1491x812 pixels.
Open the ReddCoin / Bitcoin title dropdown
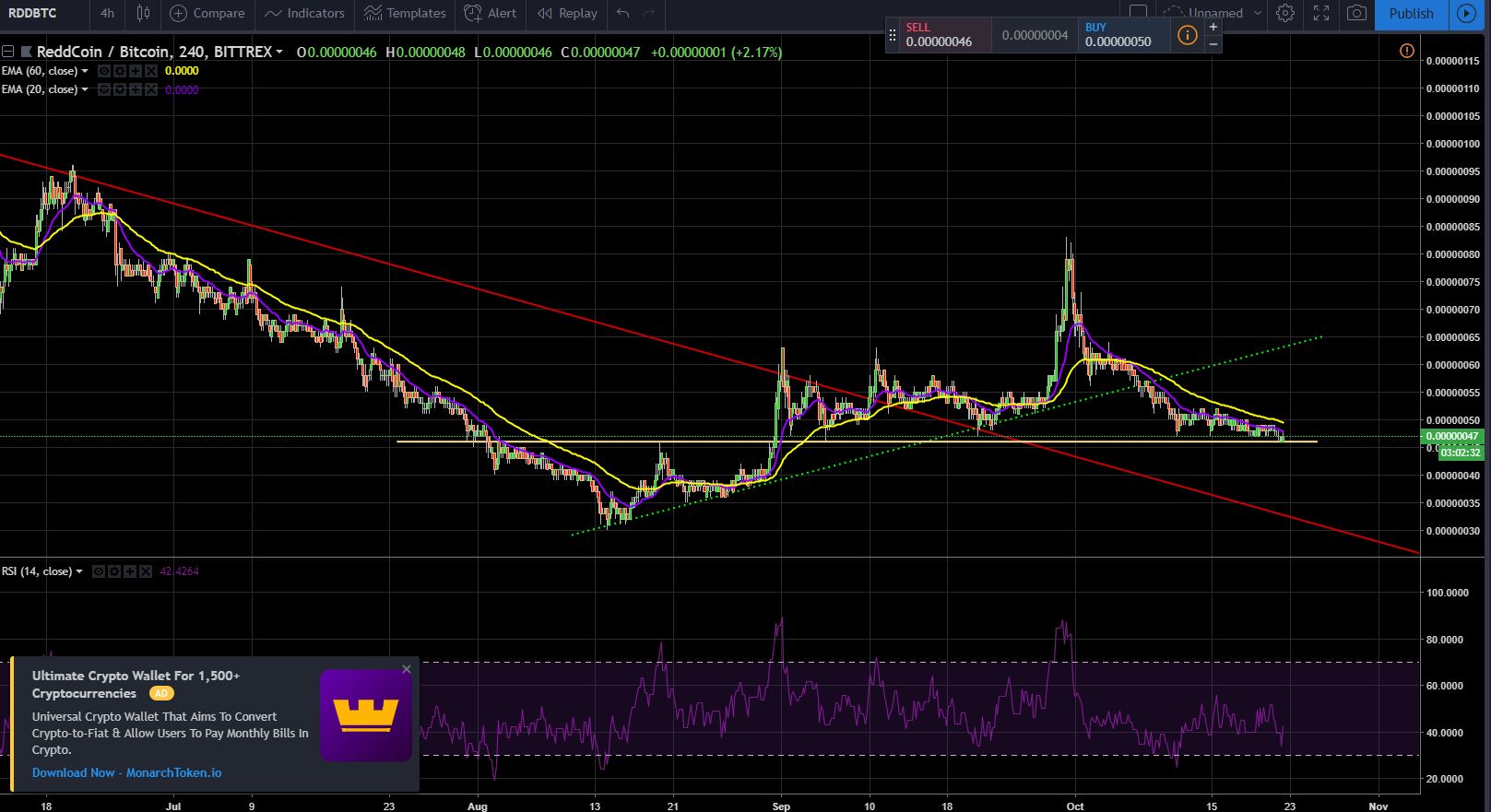coord(279,52)
